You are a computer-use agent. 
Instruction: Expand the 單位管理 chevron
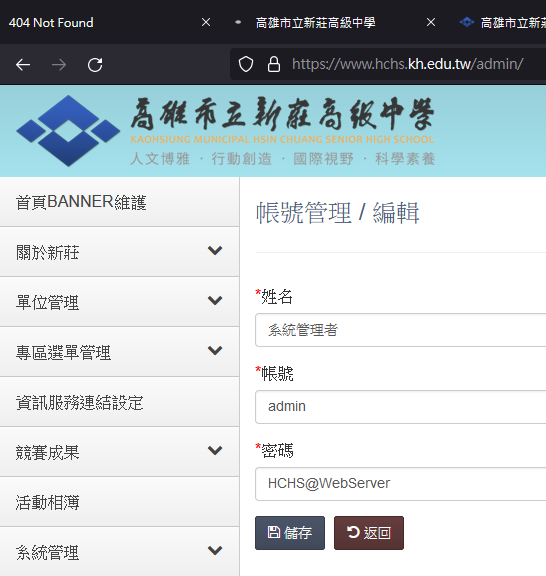pos(215,300)
